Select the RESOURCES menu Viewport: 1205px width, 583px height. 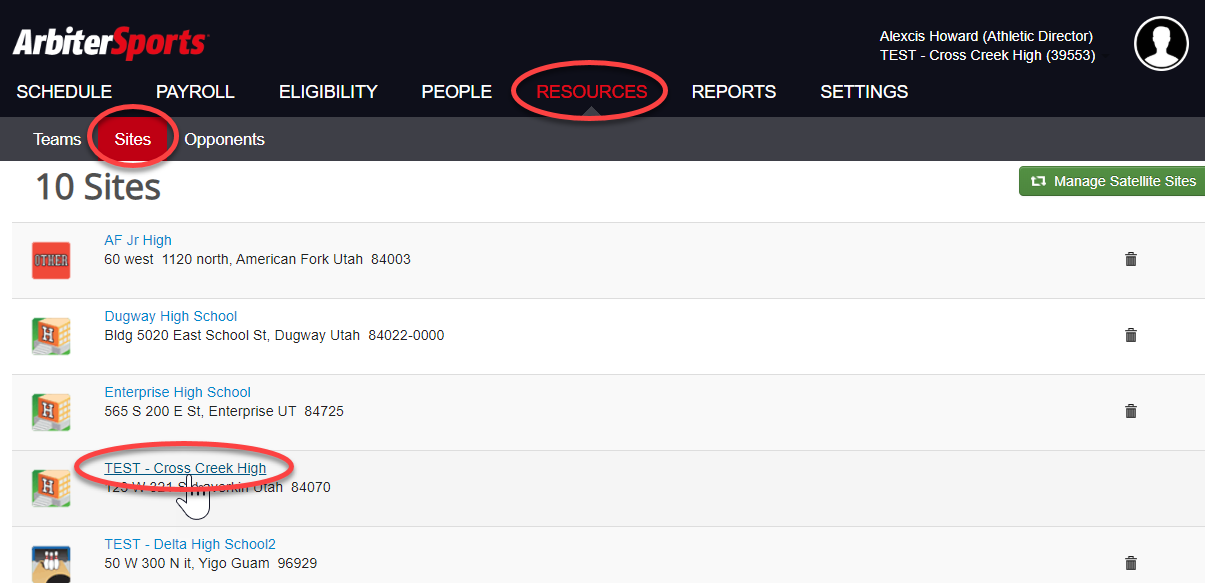tap(592, 92)
